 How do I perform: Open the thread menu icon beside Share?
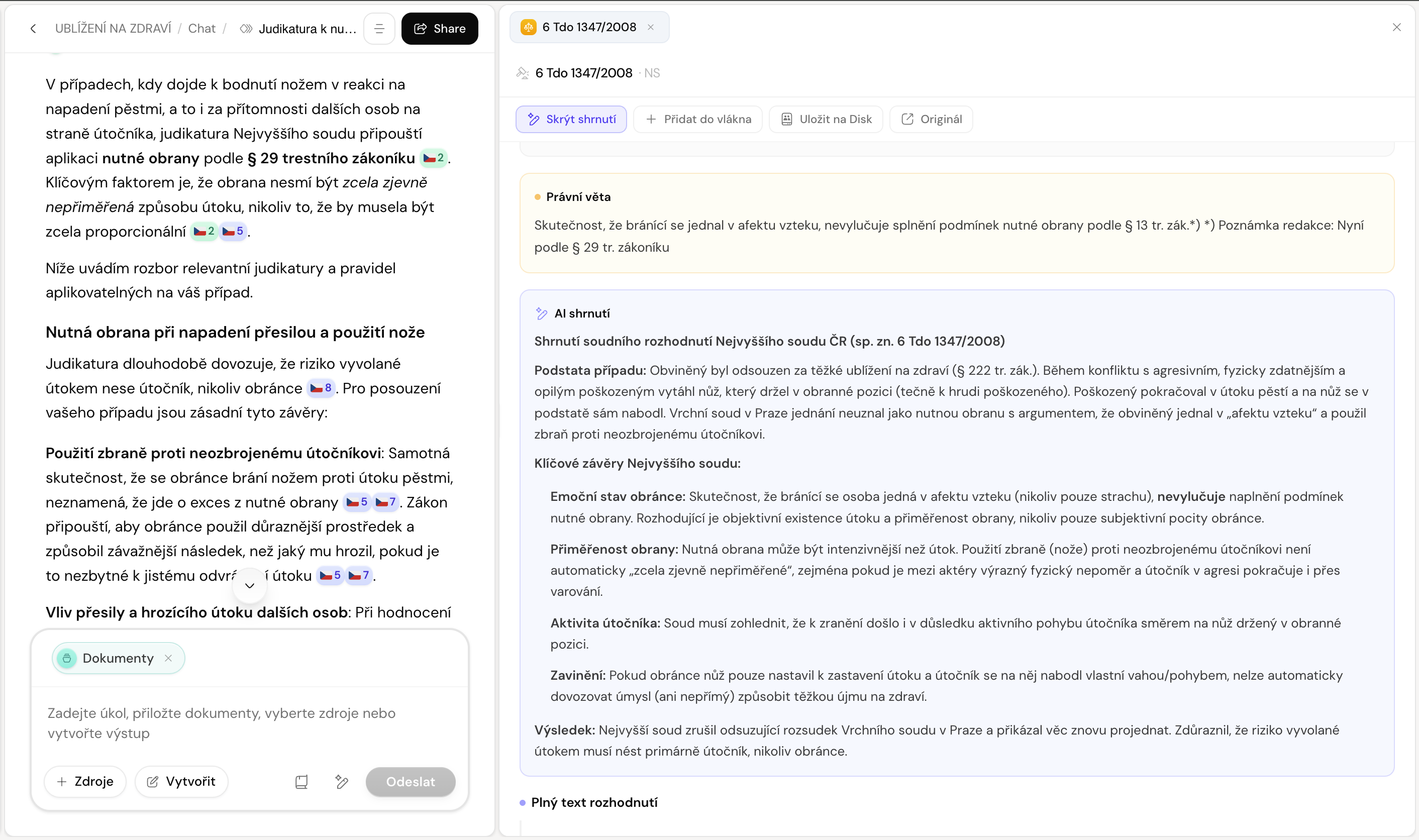tap(379, 29)
